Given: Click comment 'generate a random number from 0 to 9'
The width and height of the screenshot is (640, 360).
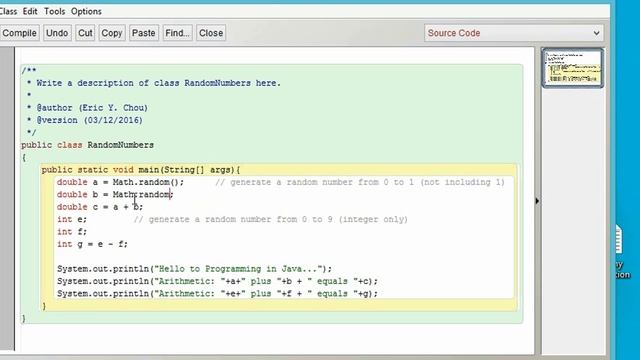Looking at the screenshot, I should [271, 219].
